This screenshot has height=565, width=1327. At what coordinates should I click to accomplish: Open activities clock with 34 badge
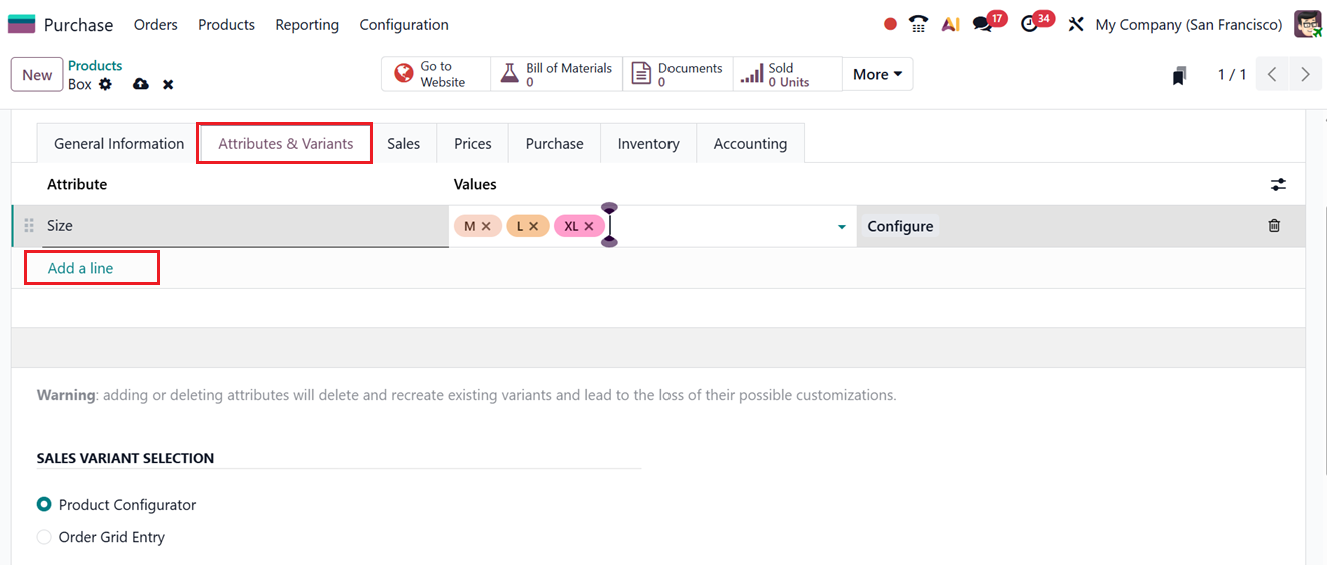click(x=1037, y=22)
